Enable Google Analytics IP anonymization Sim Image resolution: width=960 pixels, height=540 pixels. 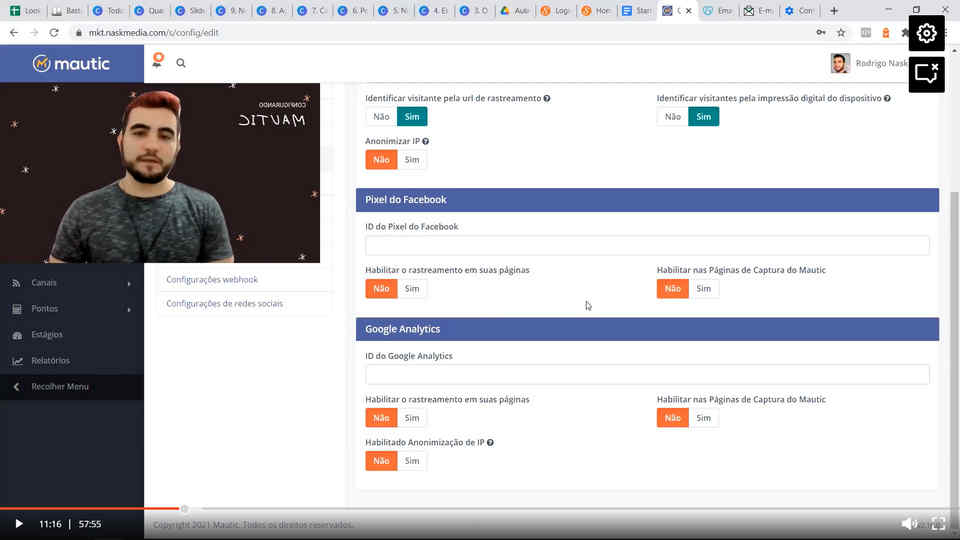click(411, 461)
